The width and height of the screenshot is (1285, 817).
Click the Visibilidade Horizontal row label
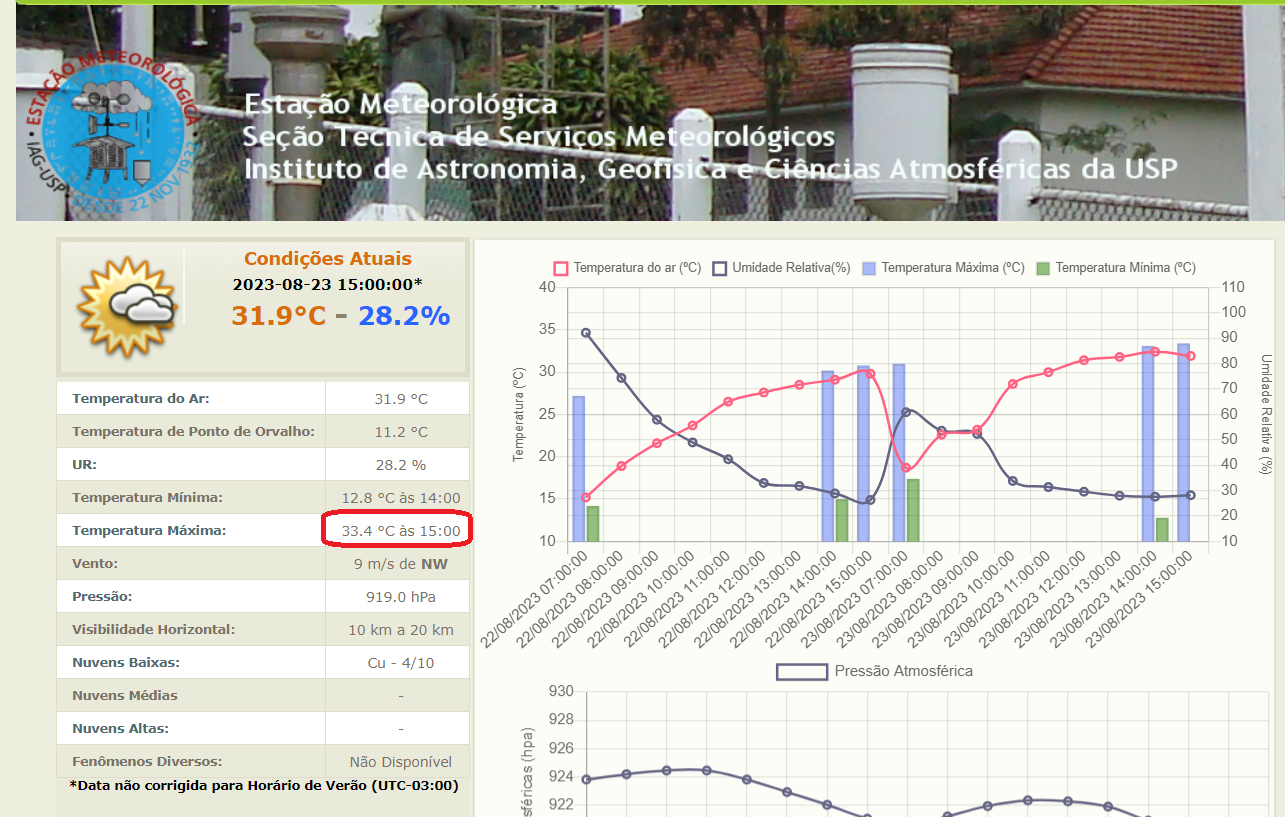(x=153, y=630)
